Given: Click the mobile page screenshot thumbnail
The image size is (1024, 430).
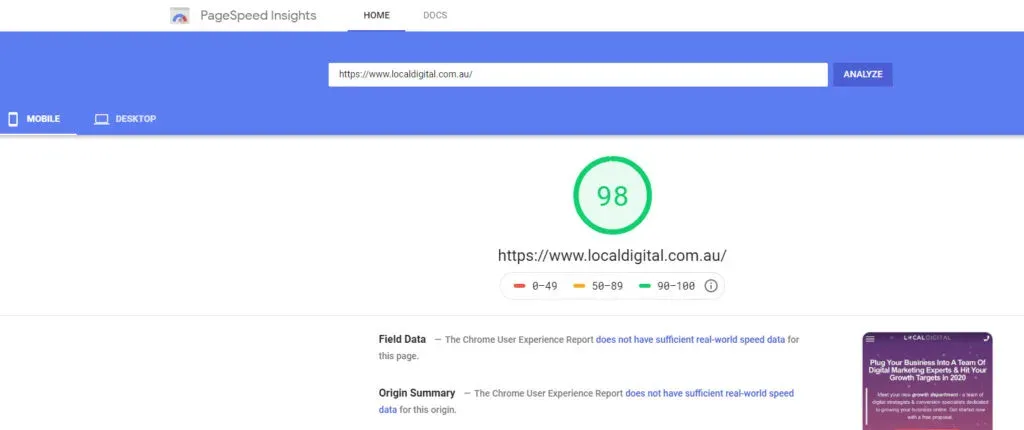Looking at the screenshot, I should click(x=927, y=381).
